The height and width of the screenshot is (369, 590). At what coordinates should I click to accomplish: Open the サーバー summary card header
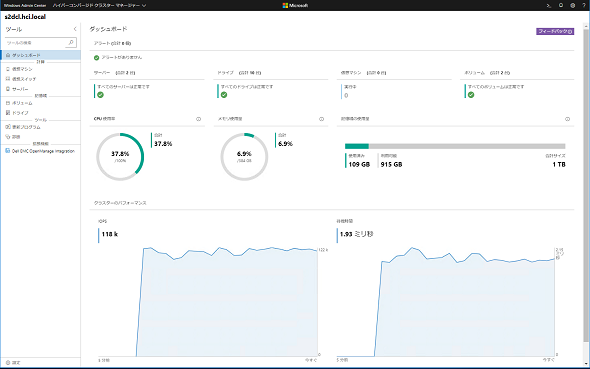[114, 73]
